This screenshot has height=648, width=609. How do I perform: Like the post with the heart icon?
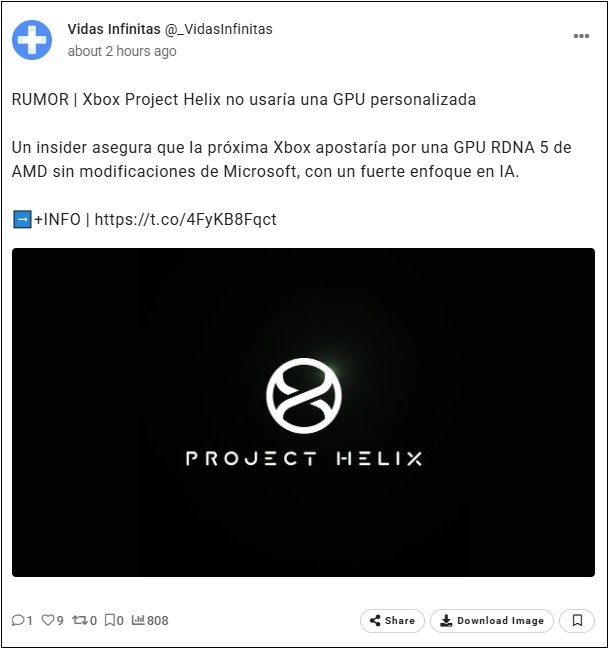(x=48, y=620)
